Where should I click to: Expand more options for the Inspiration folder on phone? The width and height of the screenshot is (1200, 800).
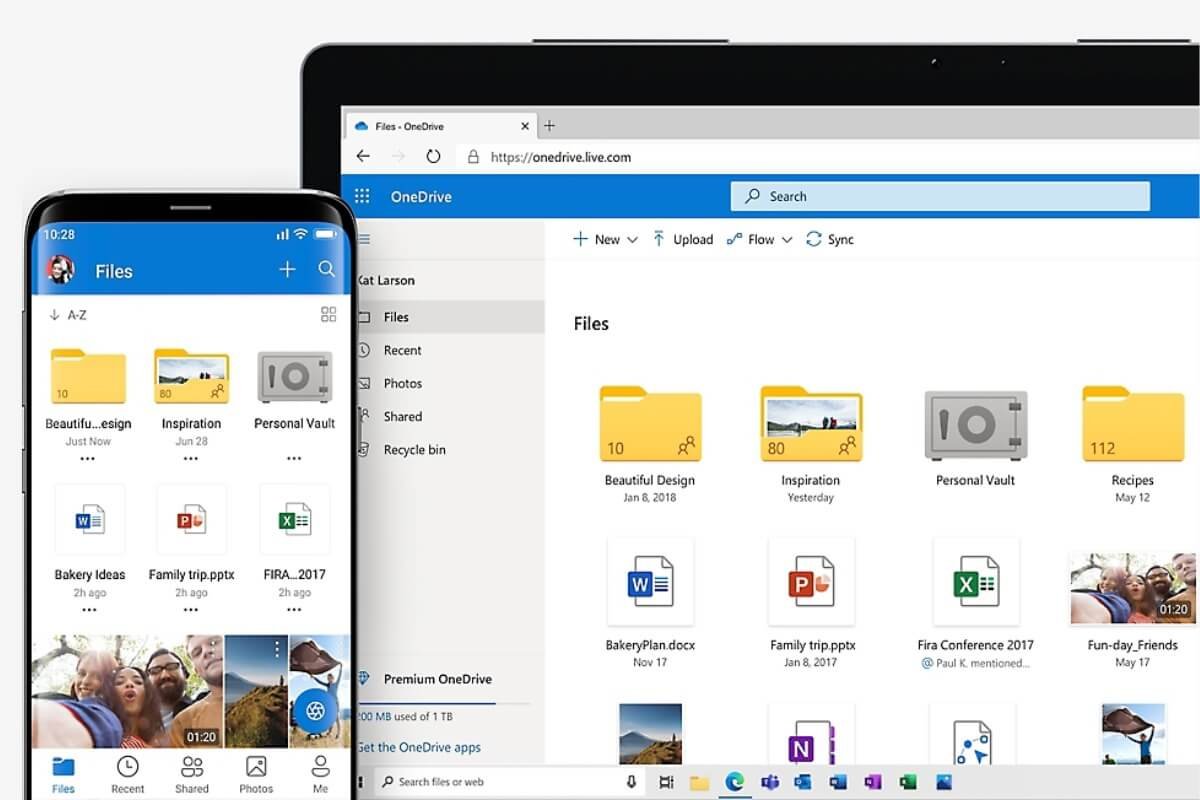coord(191,457)
